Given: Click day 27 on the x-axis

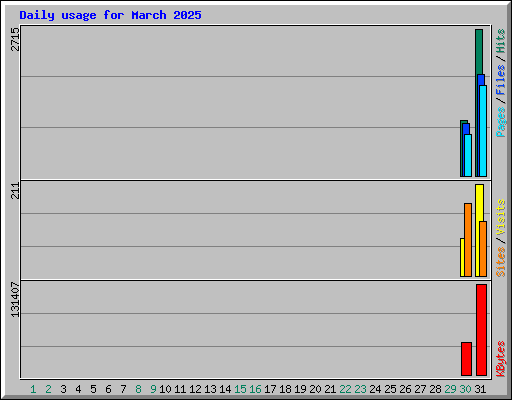Looking at the screenshot, I should point(420,389).
